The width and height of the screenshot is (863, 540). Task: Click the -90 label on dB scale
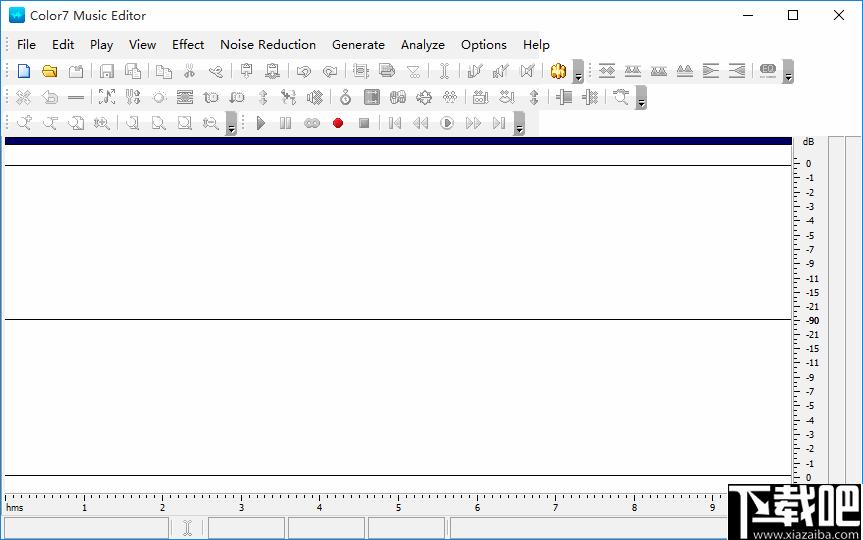tap(812, 320)
